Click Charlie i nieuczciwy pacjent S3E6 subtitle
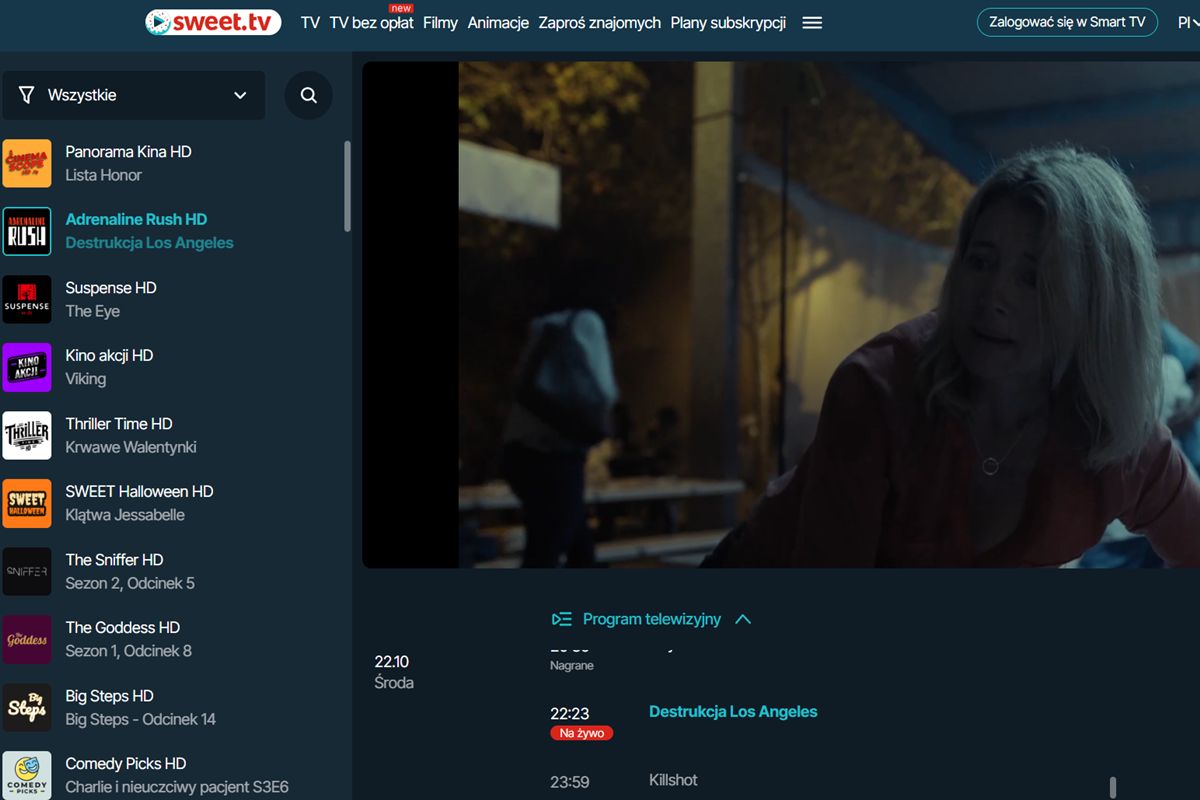This screenshot has height=800, width=1200. coord(177,787)
